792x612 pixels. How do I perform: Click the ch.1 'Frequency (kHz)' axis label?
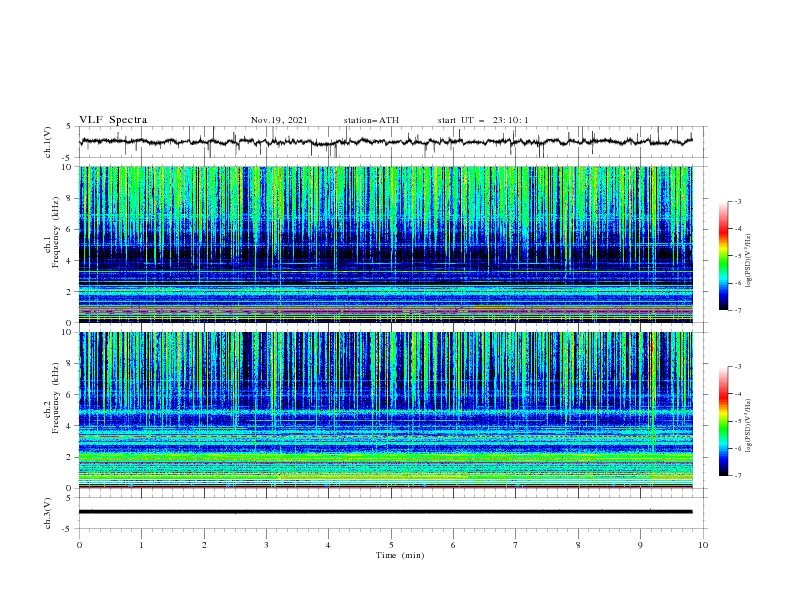(x=56, y=231)
